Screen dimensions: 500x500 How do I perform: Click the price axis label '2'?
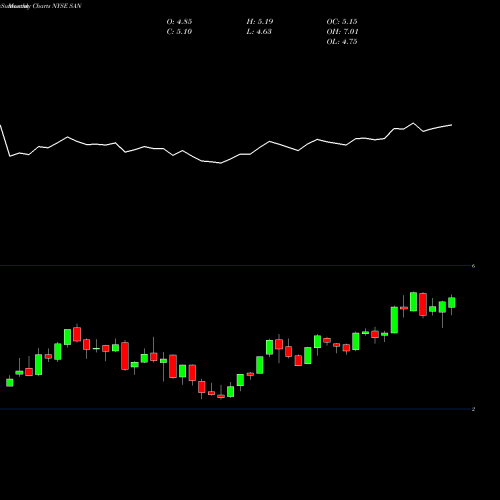473,409
